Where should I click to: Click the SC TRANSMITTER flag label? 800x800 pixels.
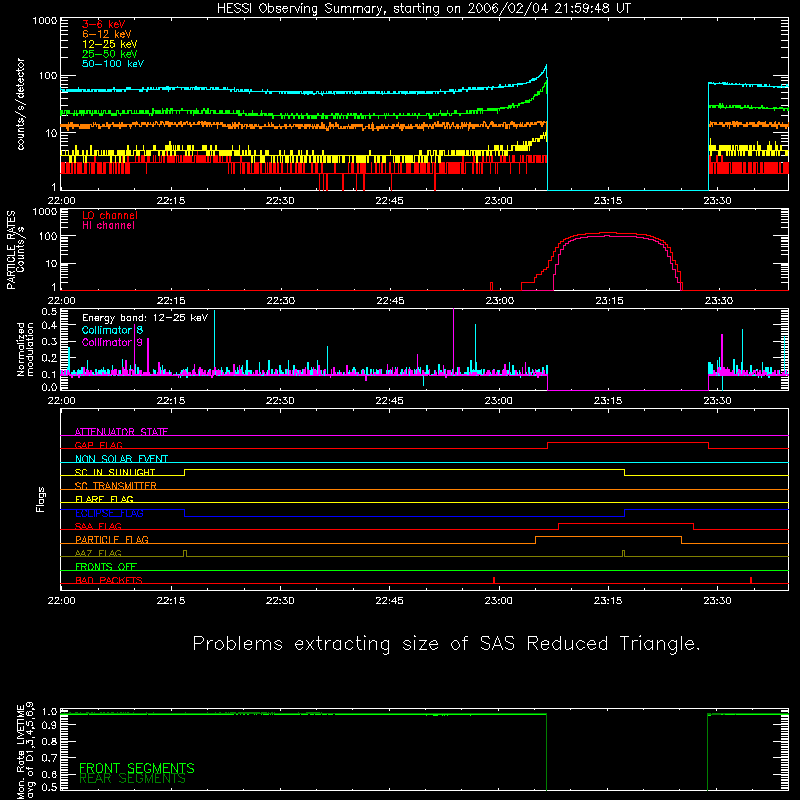pyautogui.click(x=115, y=486)
